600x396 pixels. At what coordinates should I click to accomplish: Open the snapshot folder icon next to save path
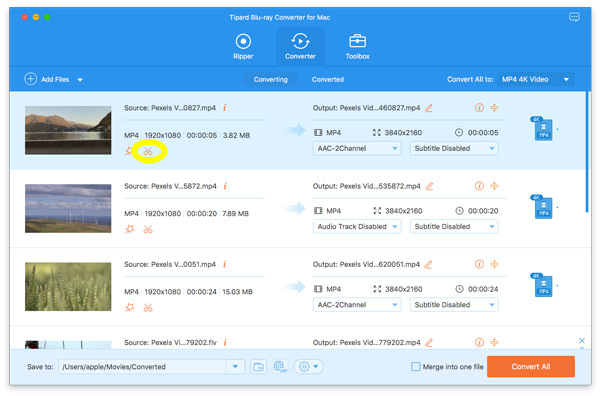point(259,367)
